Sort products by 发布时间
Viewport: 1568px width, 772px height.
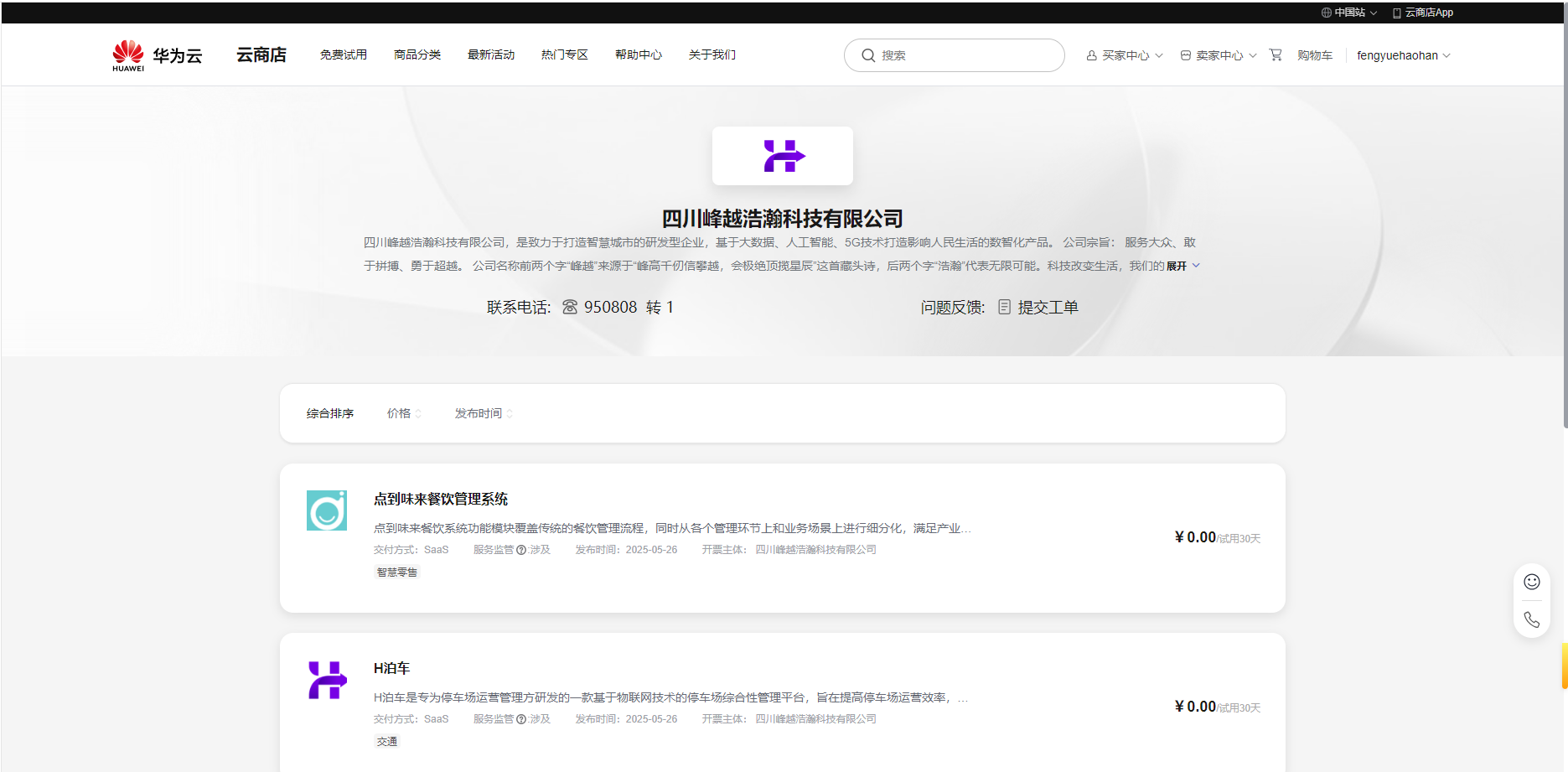click(x=484, y=413)
